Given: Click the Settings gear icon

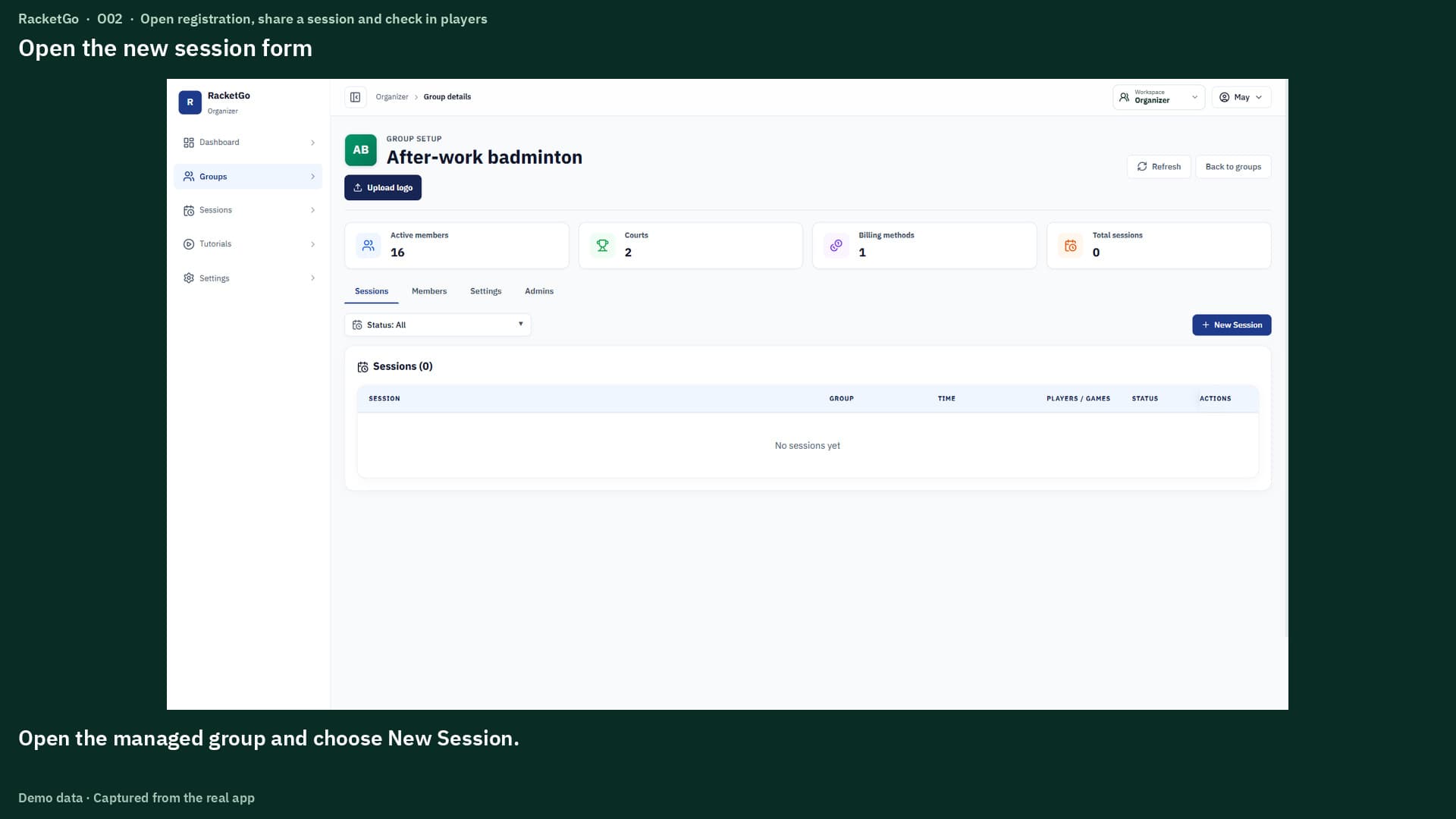Looking at the screenshot, I should pos(189,278).
